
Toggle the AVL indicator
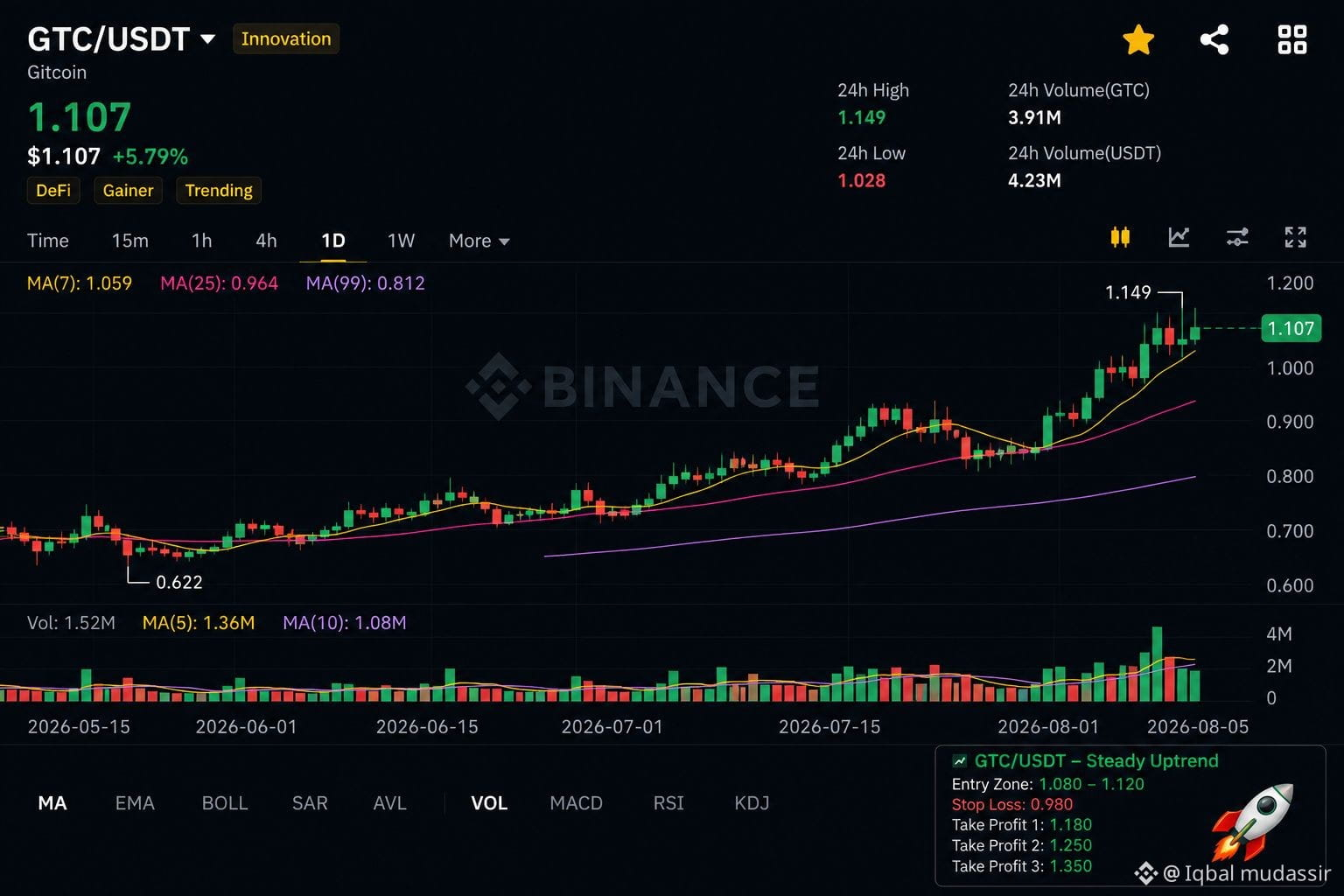click(389, 803)
